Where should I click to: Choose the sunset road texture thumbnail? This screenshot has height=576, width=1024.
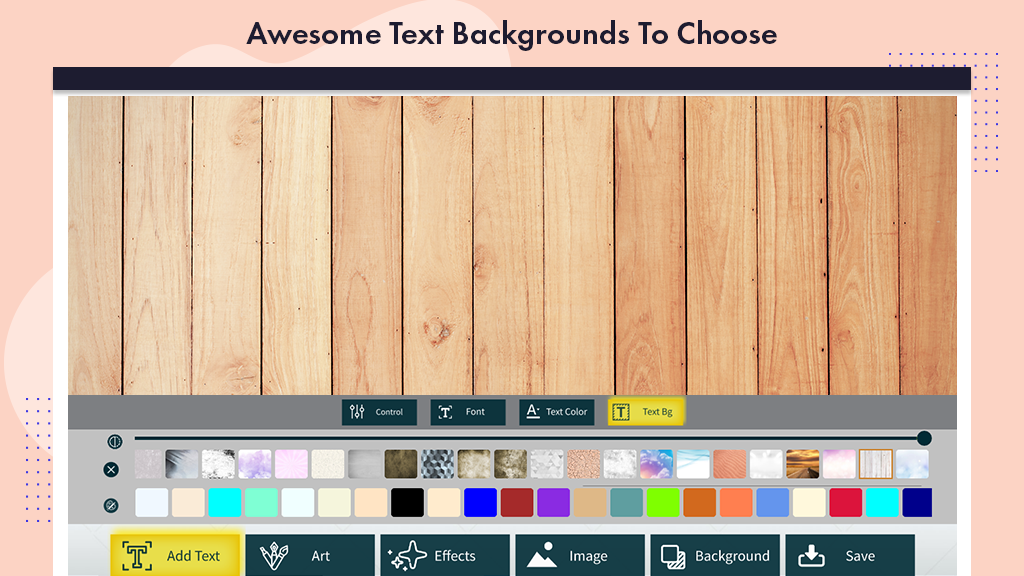pos(803,464)
